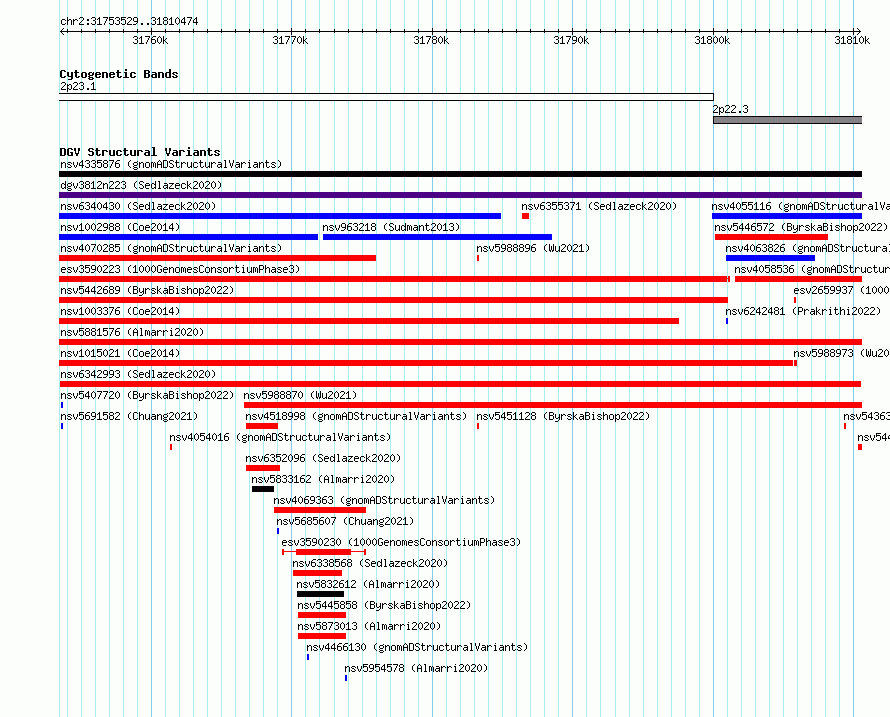
Task: Click the nsv4335876 gnomADStructuralVariants label
Action: point(171,165)
